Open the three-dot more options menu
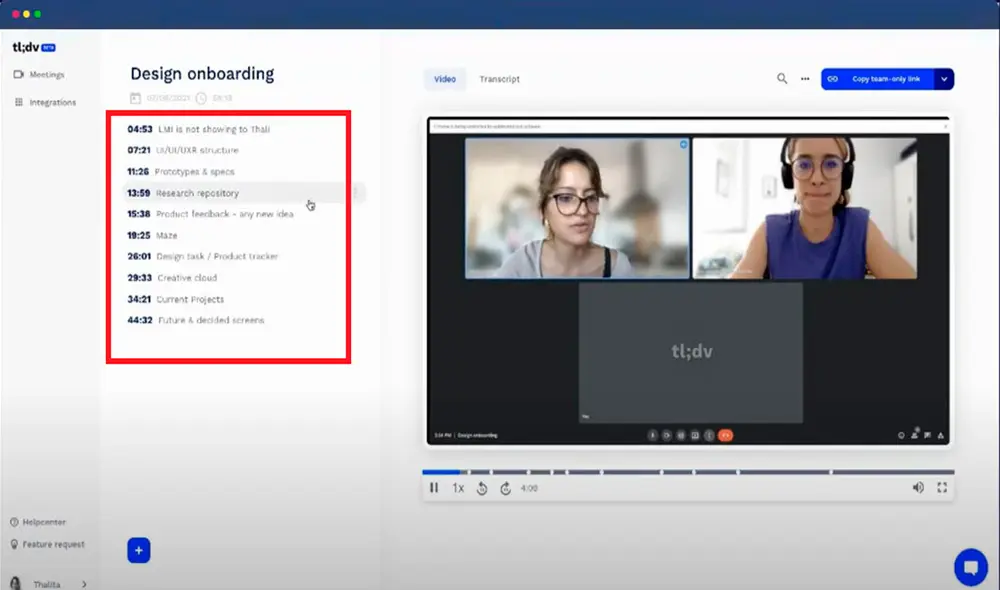The width and height of the screenshot is (1000, 590). (x=805, y=79)
